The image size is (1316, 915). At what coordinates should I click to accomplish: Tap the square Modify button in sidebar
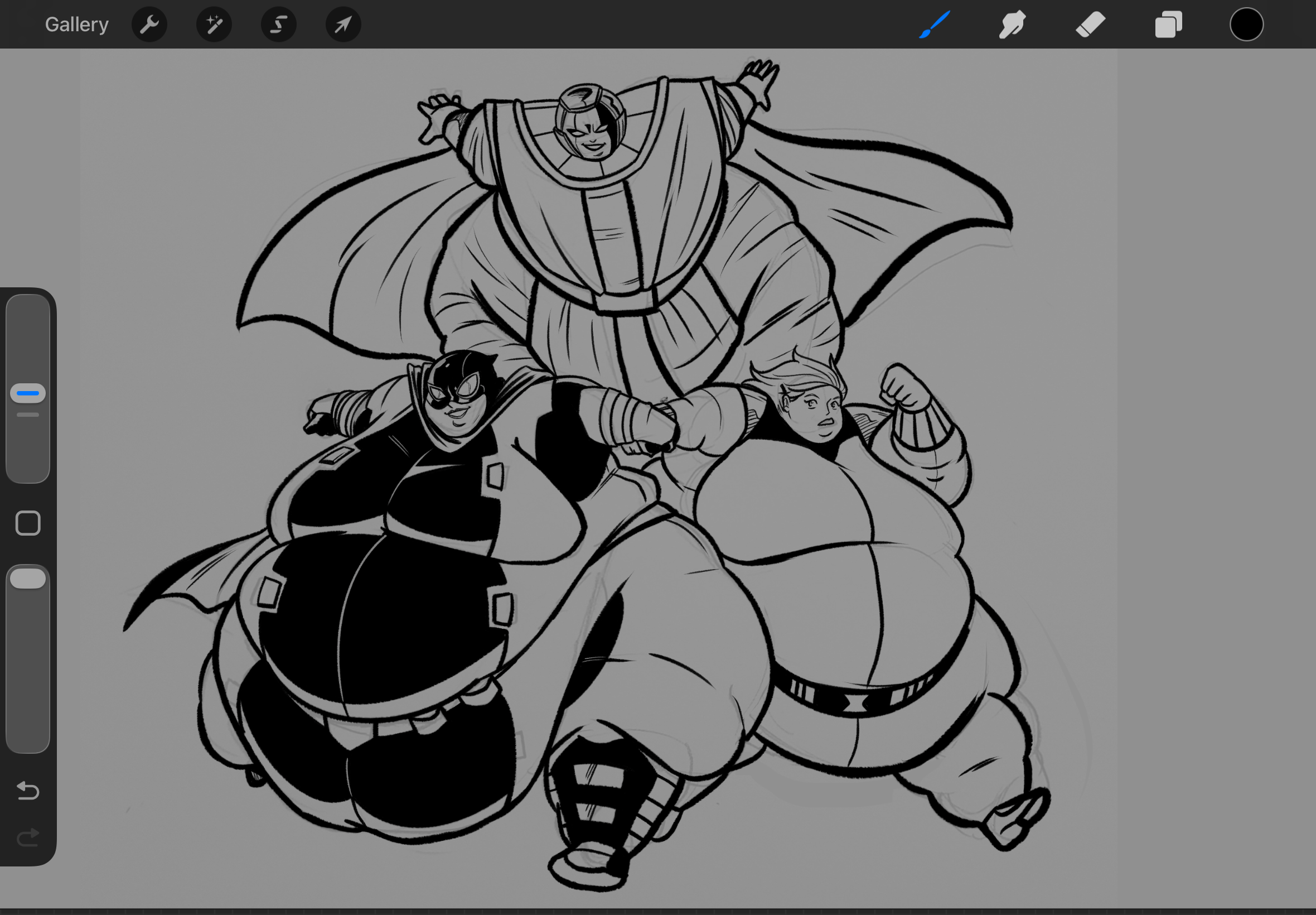point(28,523)
